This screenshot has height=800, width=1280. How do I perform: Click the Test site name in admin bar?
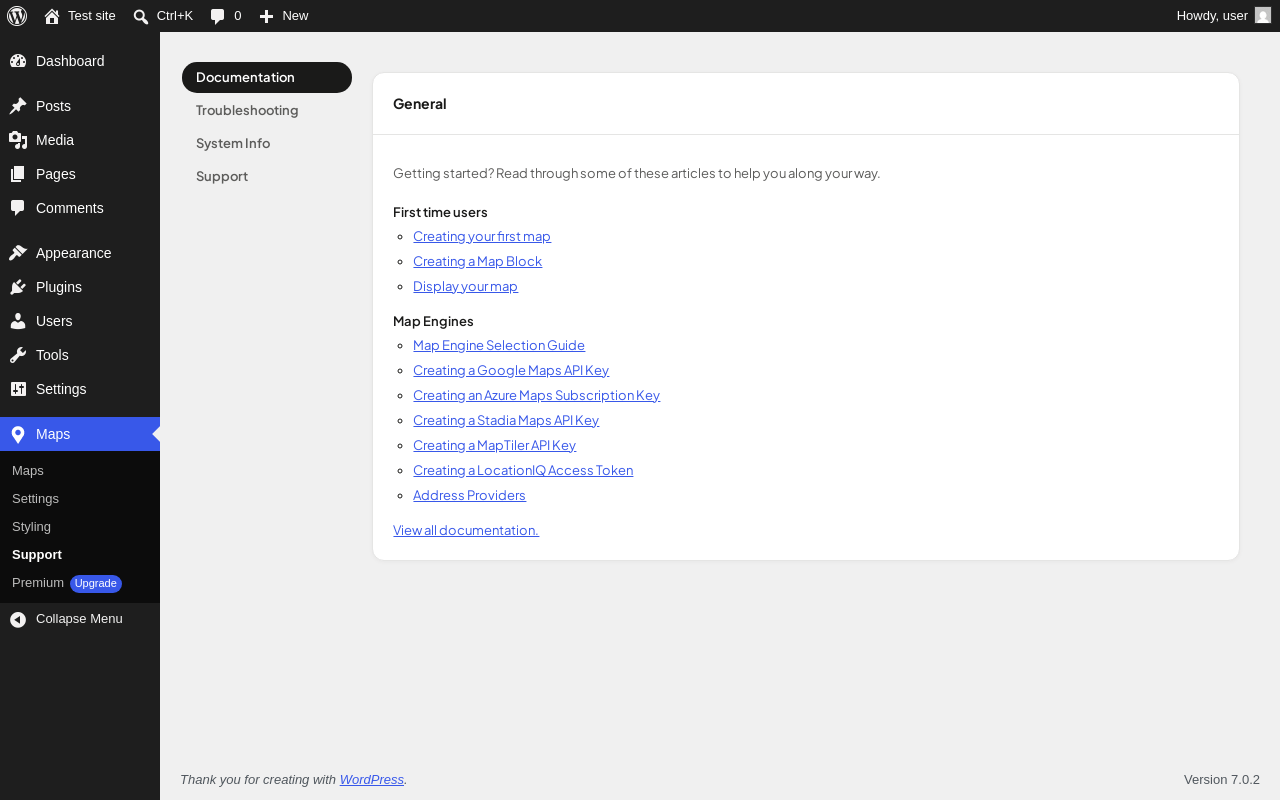click(x=92, y=15)
